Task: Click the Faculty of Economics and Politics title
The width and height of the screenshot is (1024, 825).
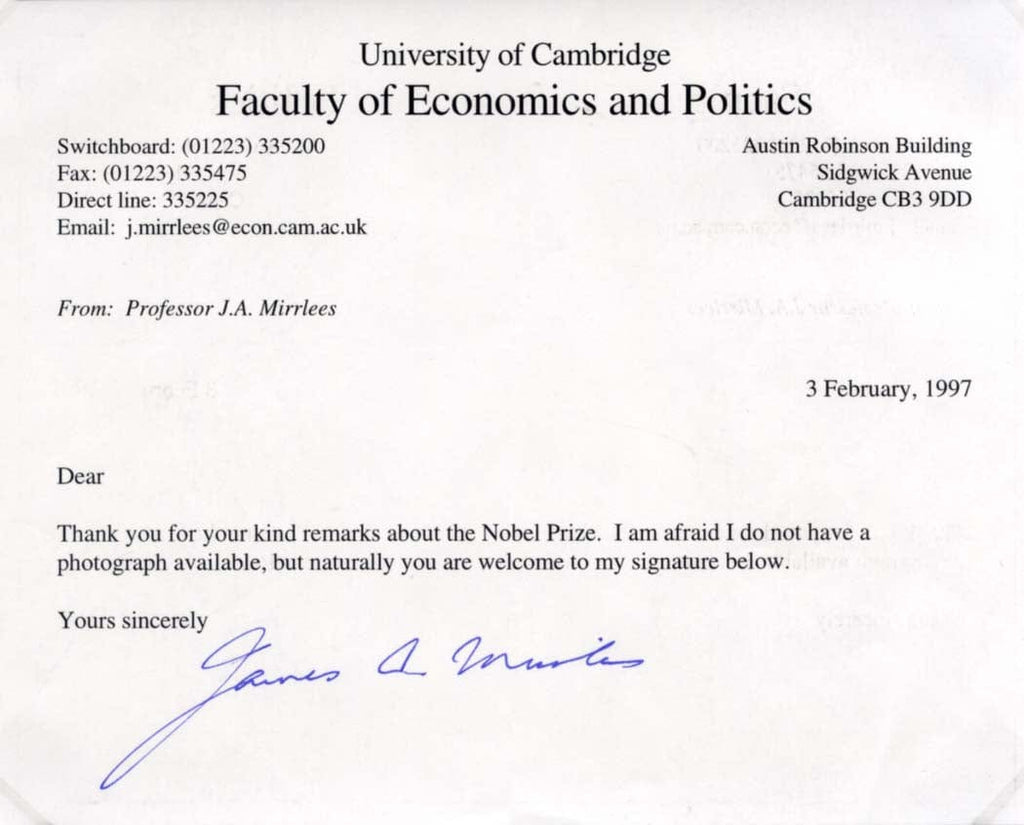Action: coord(514,100)
